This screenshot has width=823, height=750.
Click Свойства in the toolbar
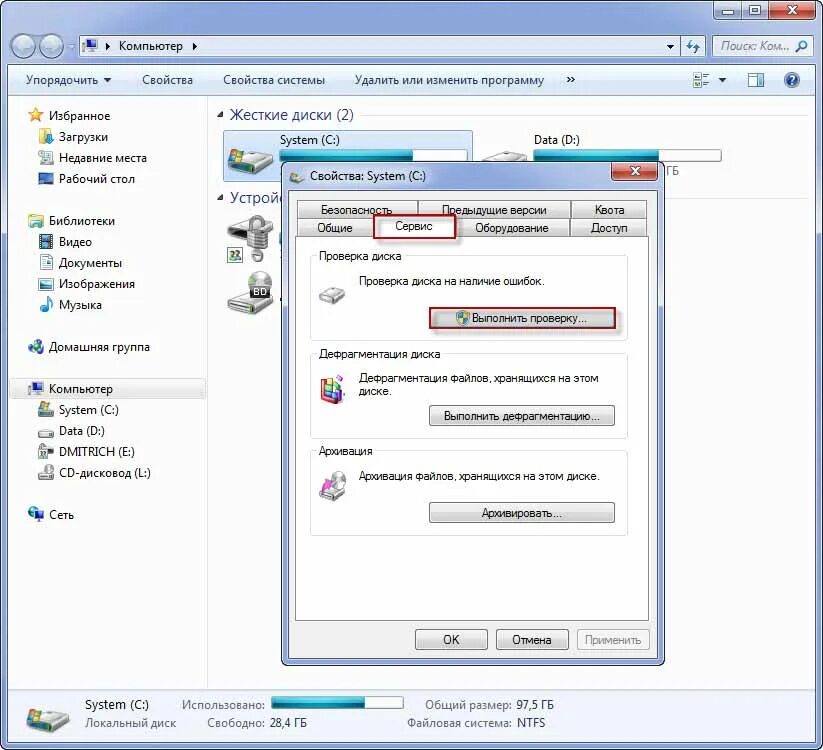click(167, 80)
